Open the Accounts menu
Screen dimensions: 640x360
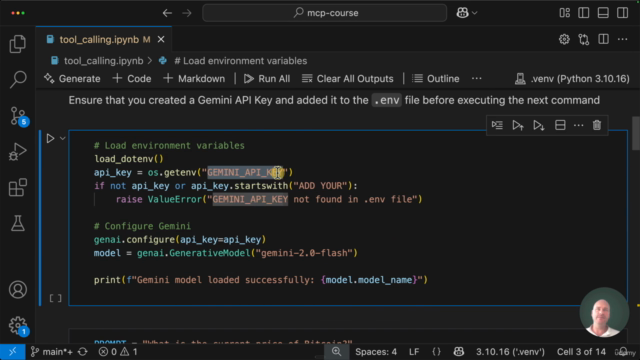(18, 289)
